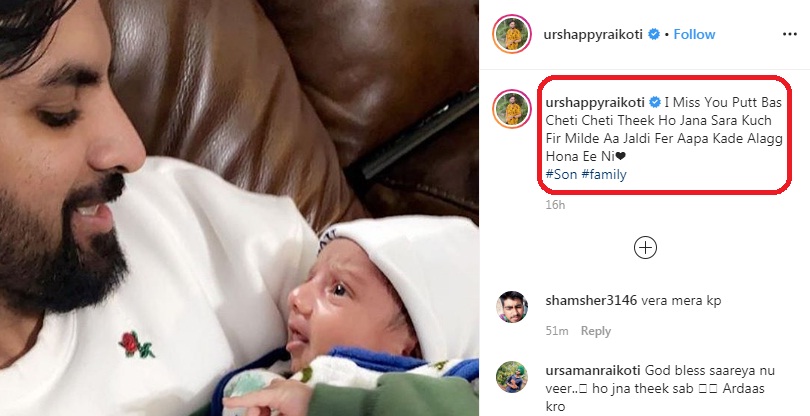Viewport: 810px width, 416px height.
Task: Open the #Son hashtag
Action: pyautogui.click(x=559, y=174)
